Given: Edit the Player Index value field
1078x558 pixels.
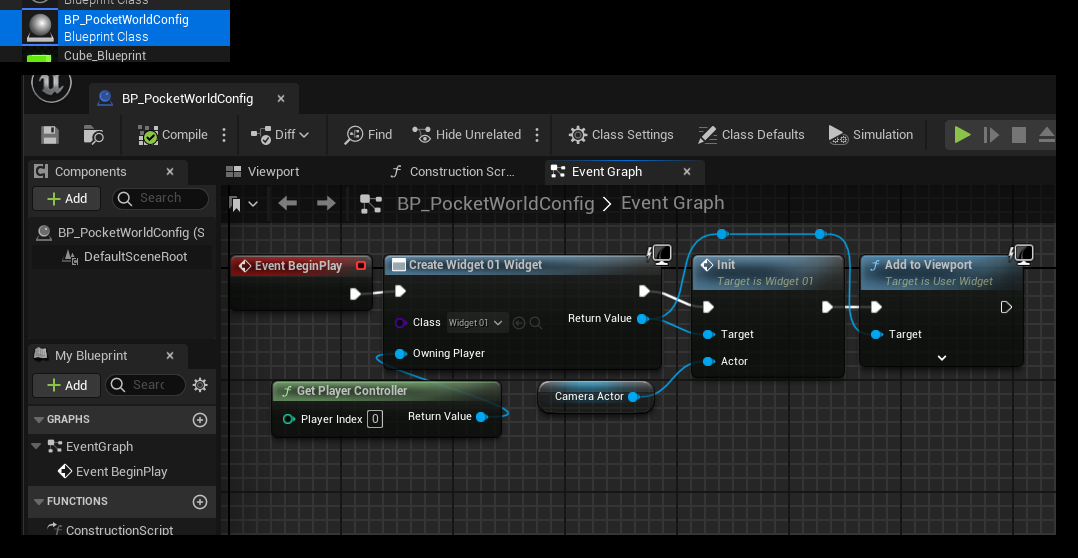Looking at the screenshot, I should tap(375, 419).
